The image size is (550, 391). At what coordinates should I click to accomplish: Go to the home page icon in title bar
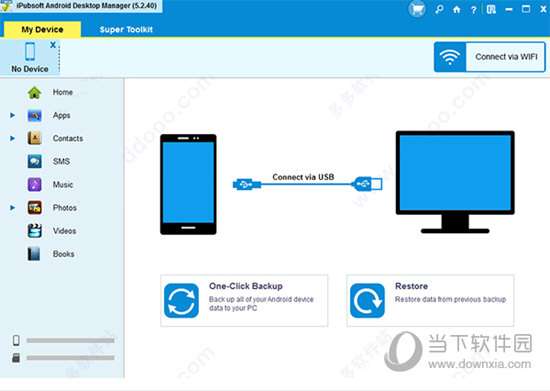[x=456, y=9]
